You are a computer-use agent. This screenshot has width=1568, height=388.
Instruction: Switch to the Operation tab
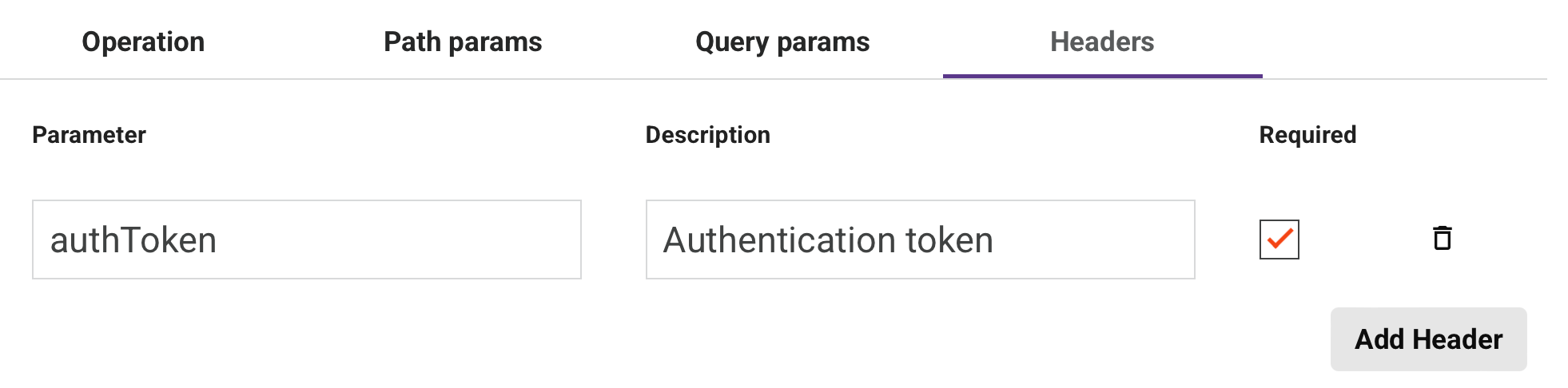tap(143, 42)
